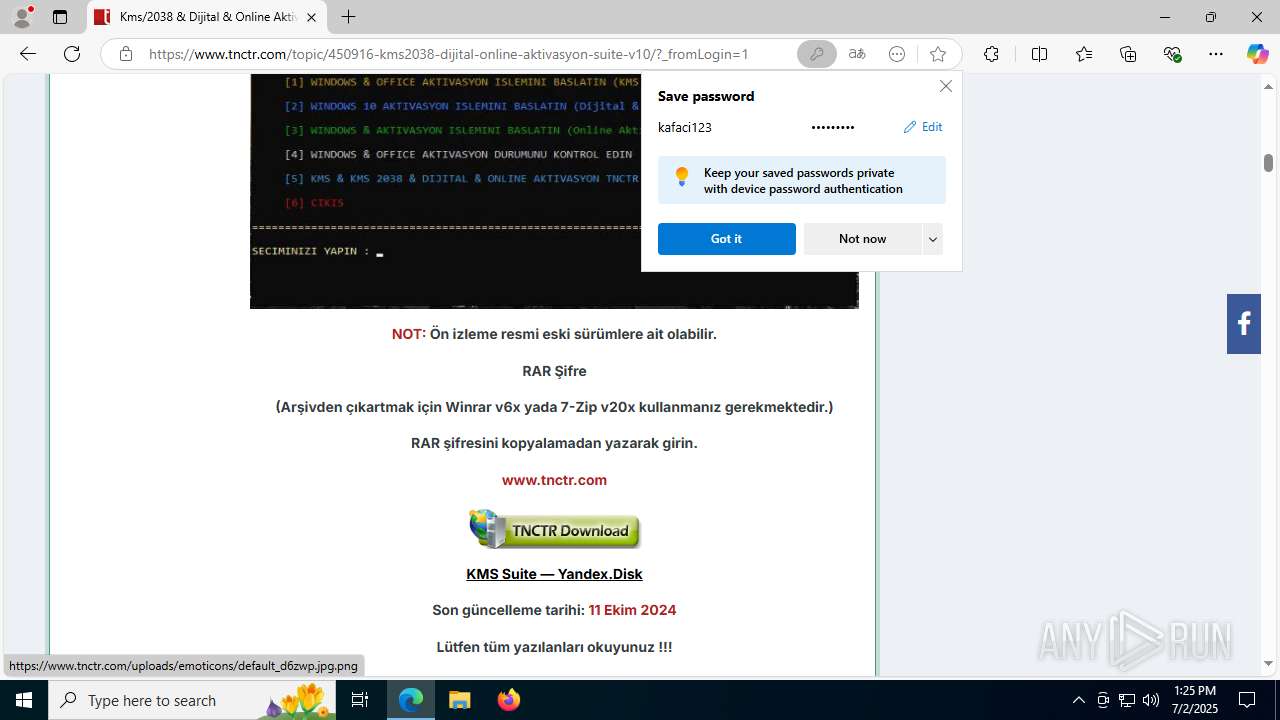
Task: Click the taskbar search box
Action: click(x=192, y=700)
